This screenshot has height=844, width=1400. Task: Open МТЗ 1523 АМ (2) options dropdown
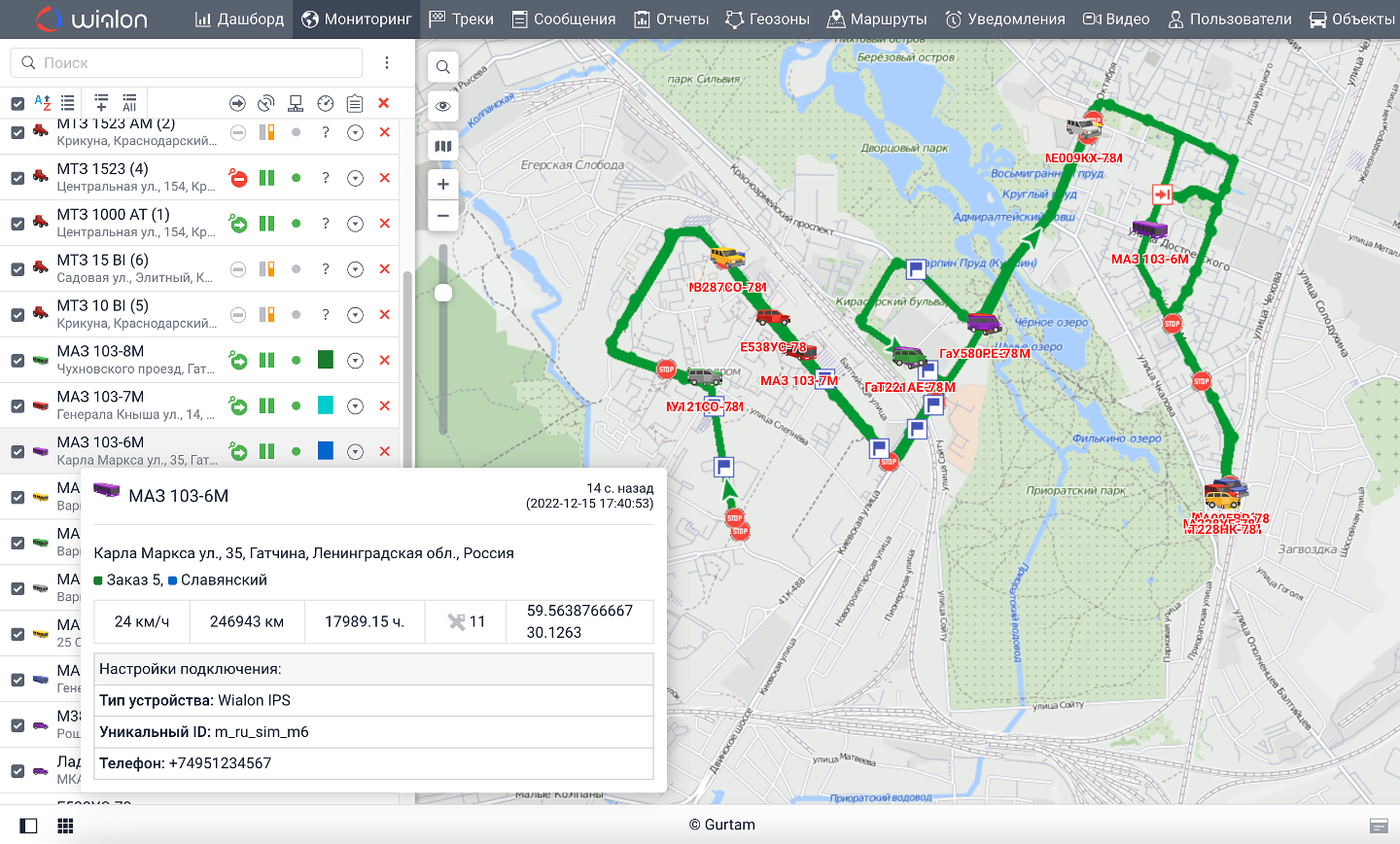coord(356,132)
